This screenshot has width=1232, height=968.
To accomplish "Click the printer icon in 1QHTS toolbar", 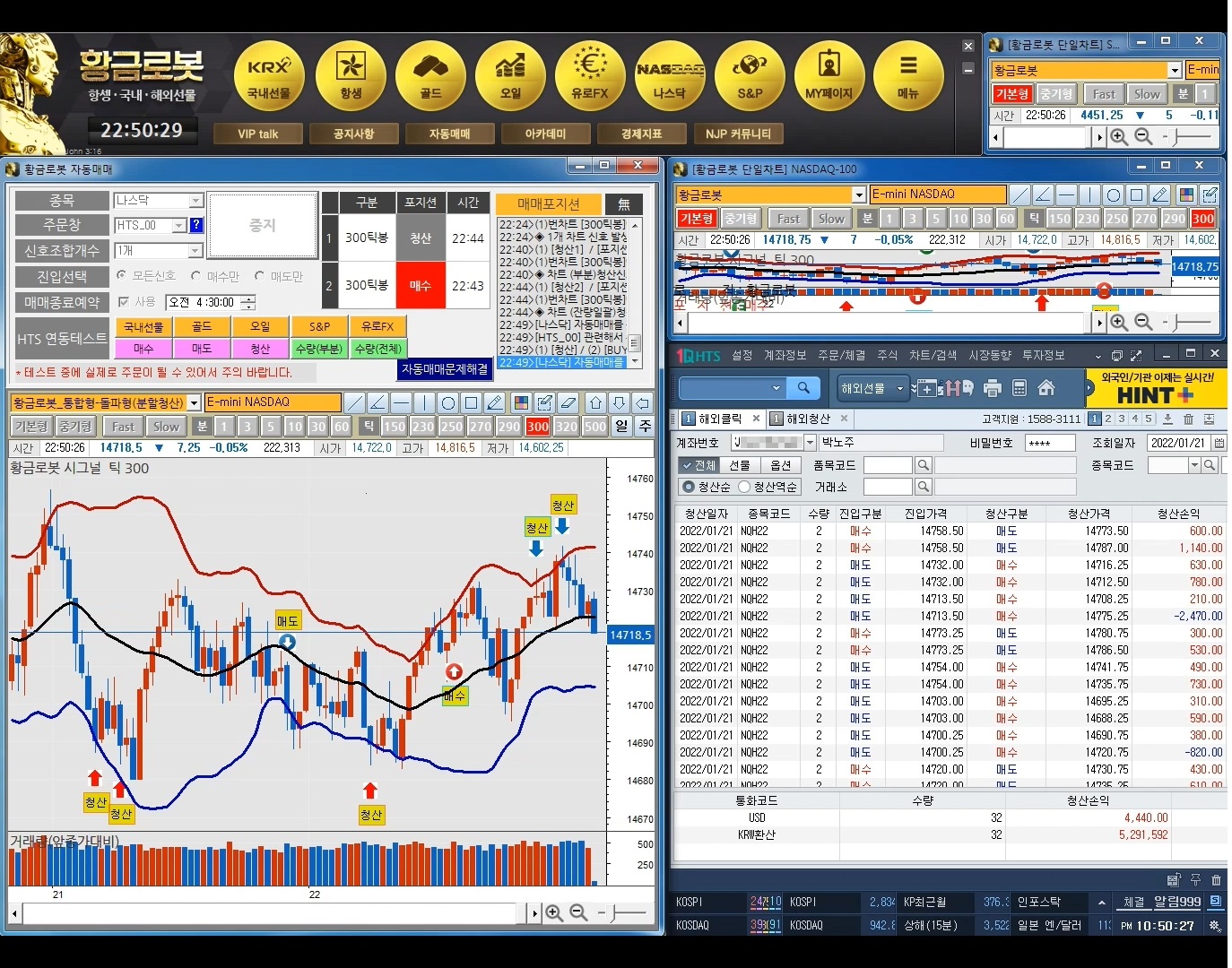I will pyautogui.click(x=992, y=388).
